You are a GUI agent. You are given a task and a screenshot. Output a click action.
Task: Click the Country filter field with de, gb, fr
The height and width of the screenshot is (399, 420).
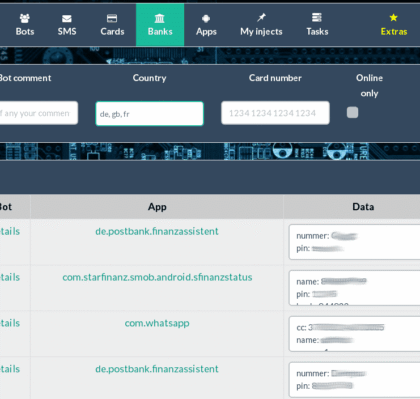tap(149, 114)
